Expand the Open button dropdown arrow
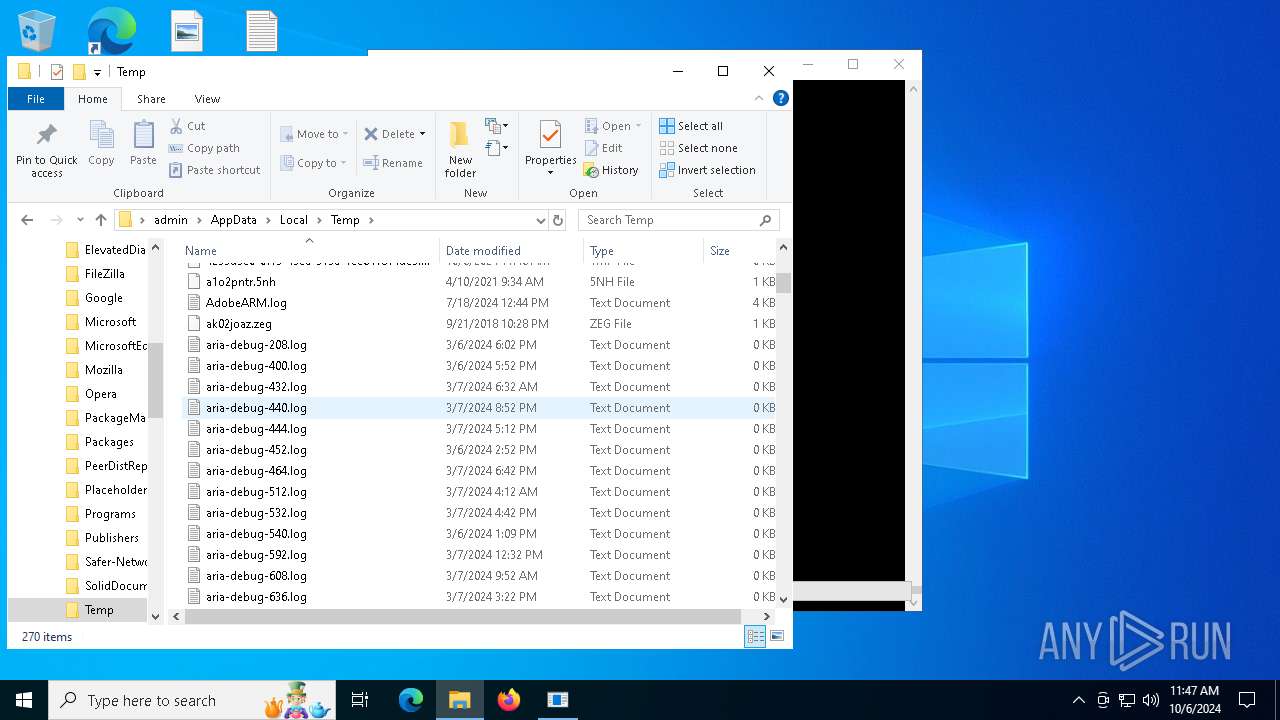 pyautogui.click(x=638, y=126)
